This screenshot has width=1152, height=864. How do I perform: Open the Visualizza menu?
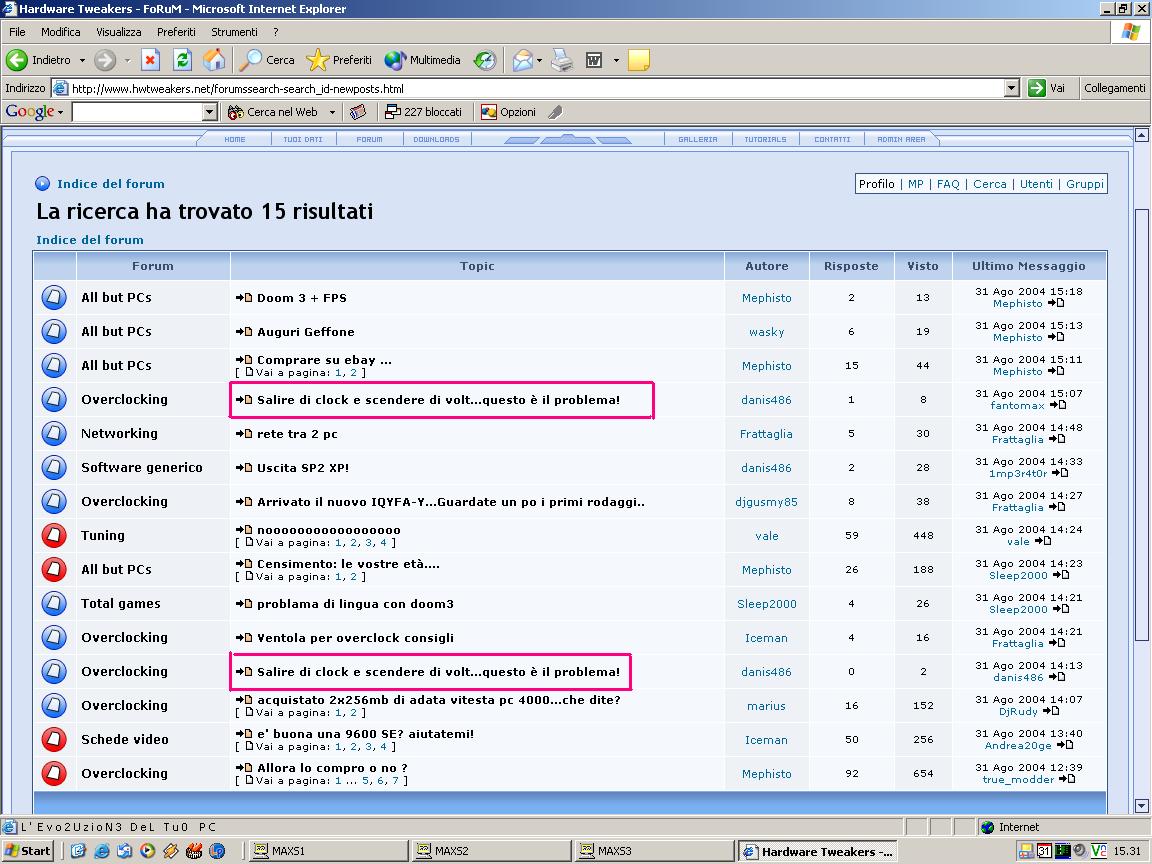[118, 32]
